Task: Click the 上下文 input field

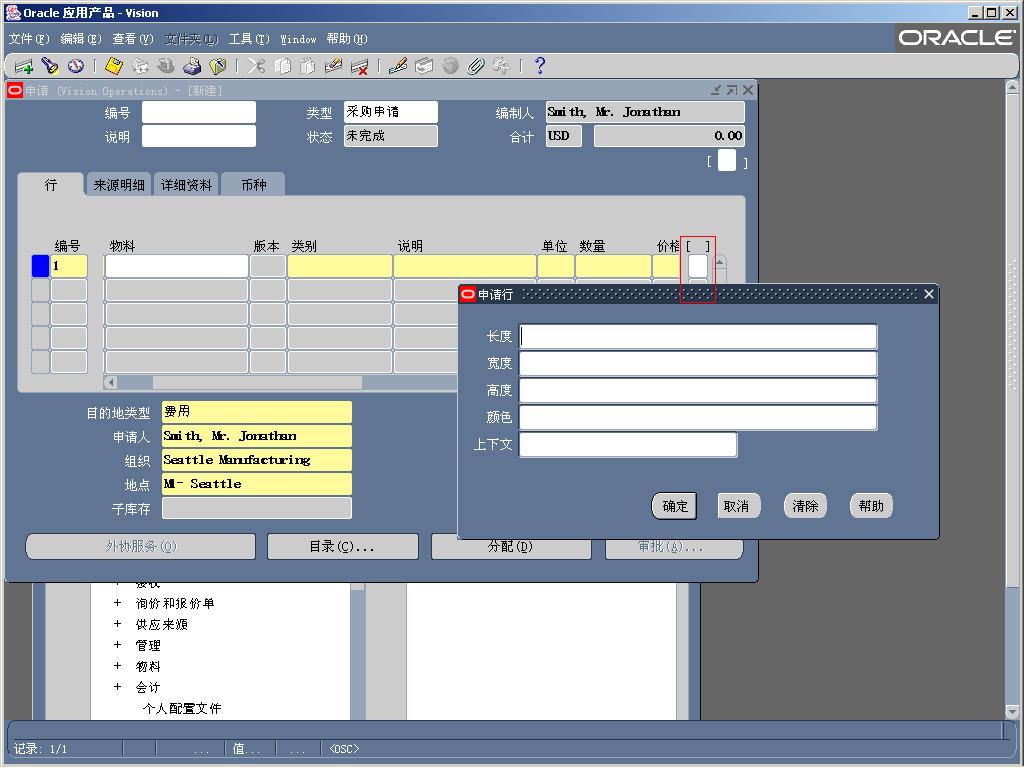Action: tap(628, 445)
